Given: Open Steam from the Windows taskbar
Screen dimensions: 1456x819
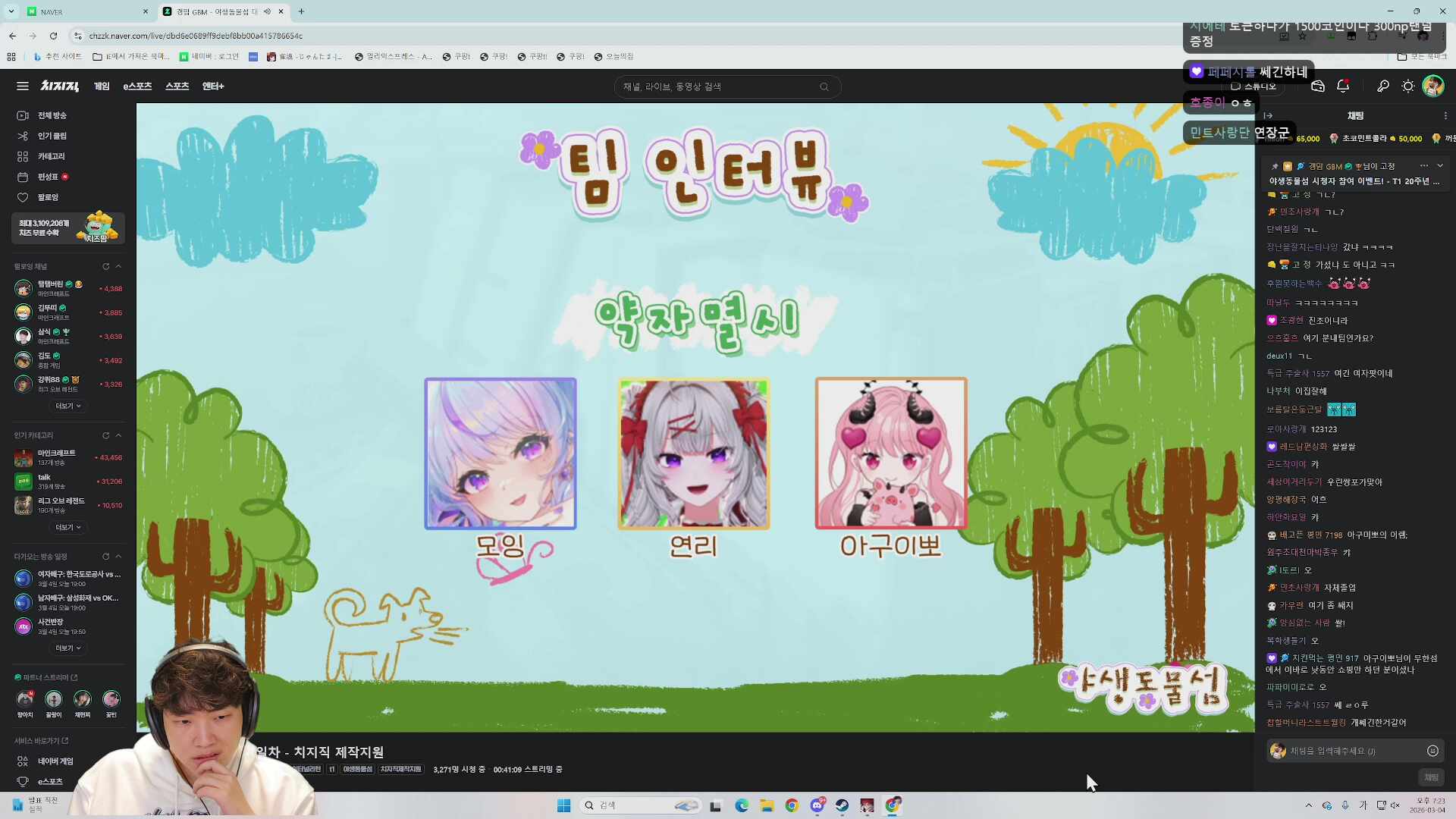Looking at the screenshot, I should coord(842,805).
